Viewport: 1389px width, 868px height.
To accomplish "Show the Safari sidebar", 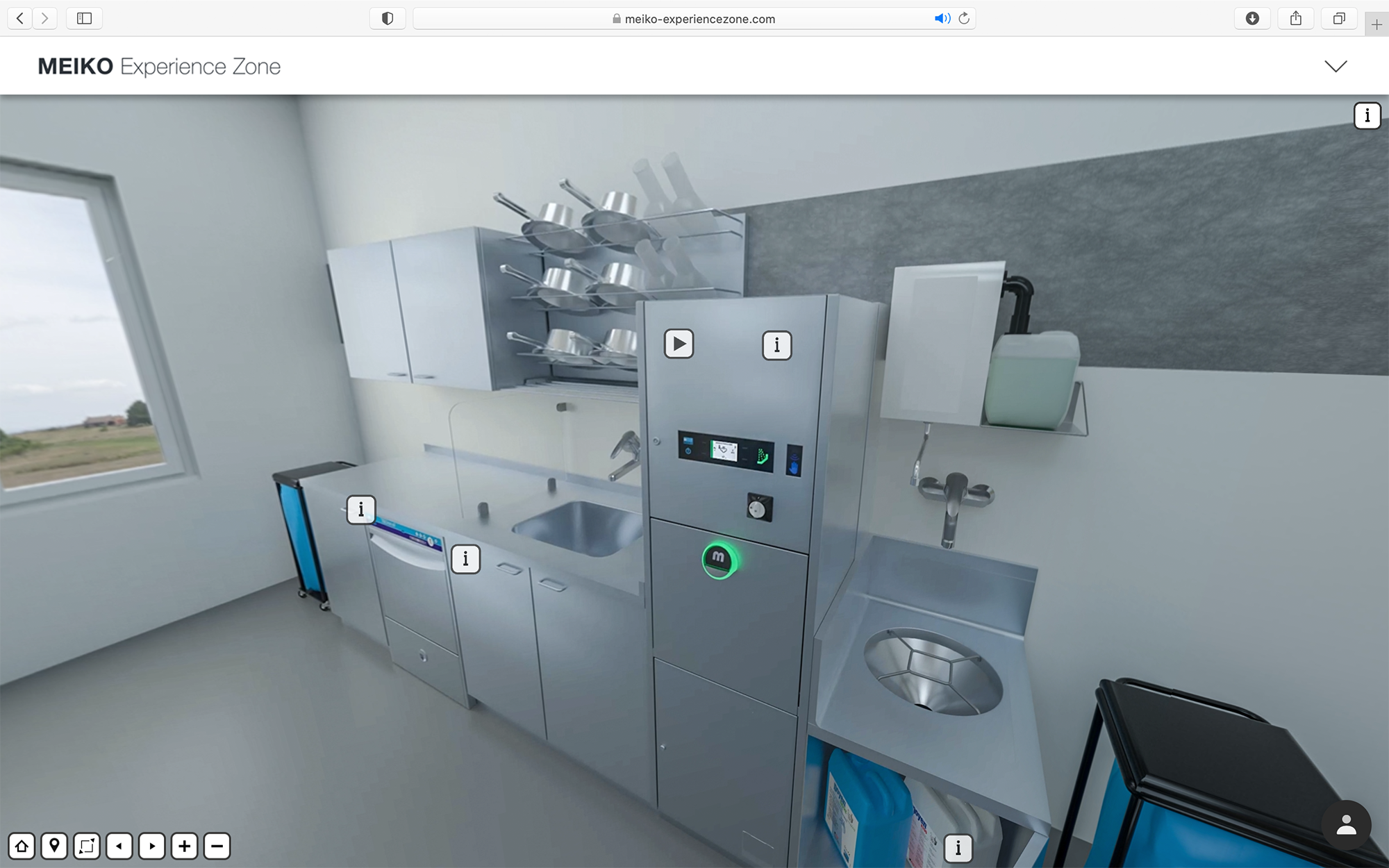I will point(84,18).
